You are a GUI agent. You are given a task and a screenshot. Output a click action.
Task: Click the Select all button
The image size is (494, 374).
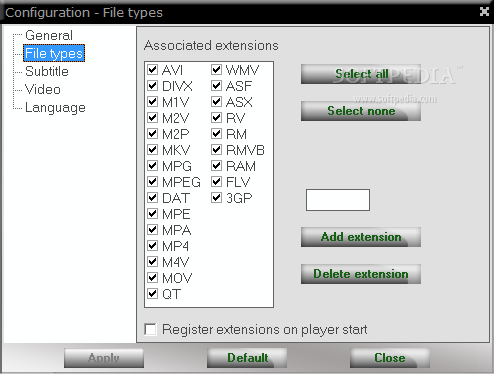[x=361, y=74]
